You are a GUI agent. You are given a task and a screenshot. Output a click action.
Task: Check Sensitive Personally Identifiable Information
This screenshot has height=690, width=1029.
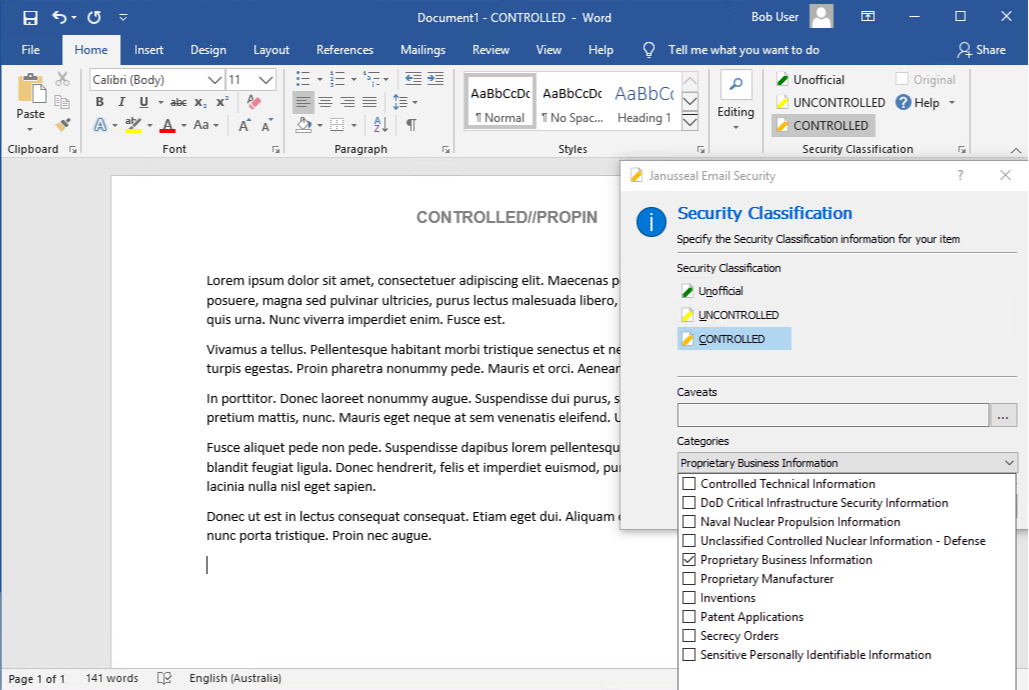[688, 655]
